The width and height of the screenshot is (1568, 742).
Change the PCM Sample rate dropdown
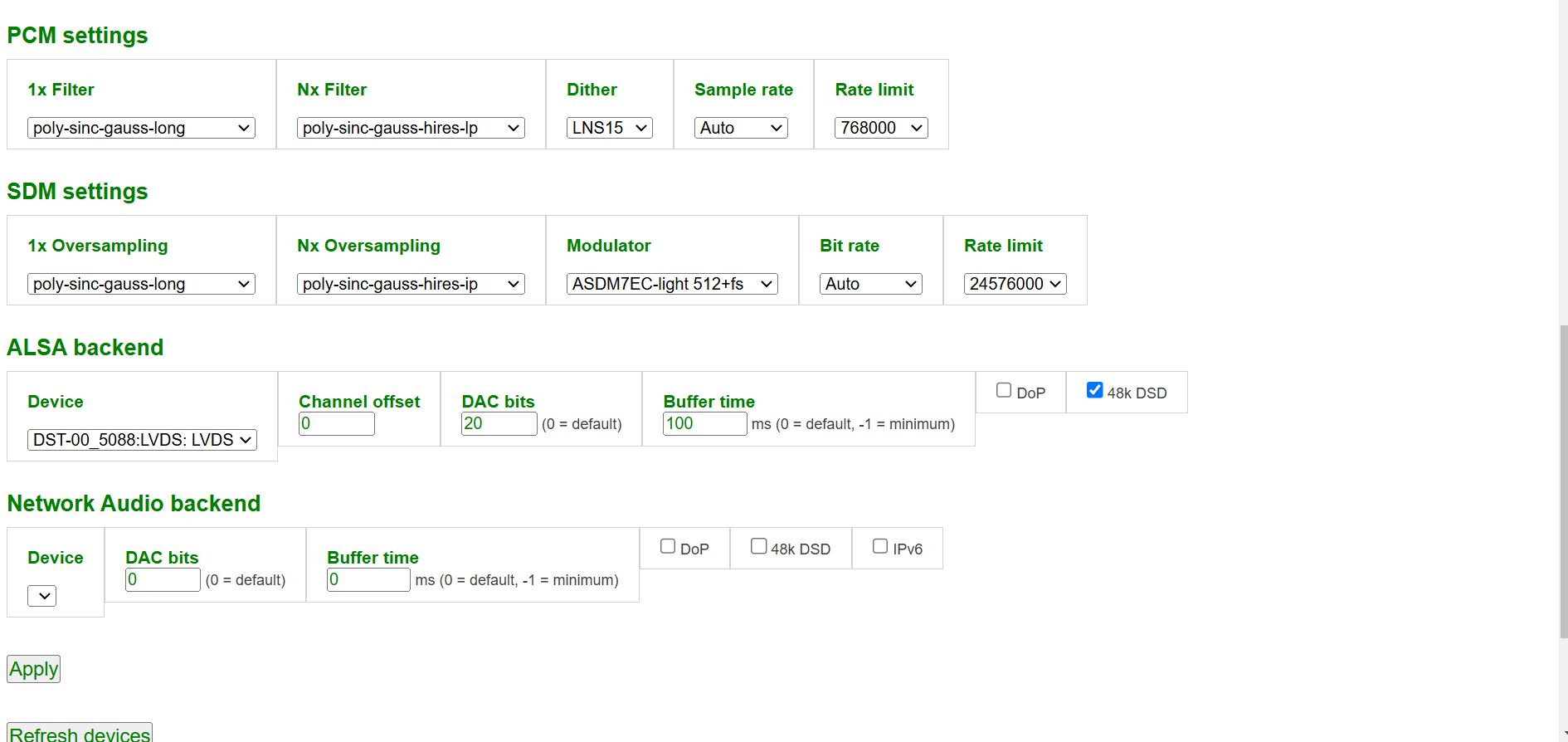(x=741, y=128)
